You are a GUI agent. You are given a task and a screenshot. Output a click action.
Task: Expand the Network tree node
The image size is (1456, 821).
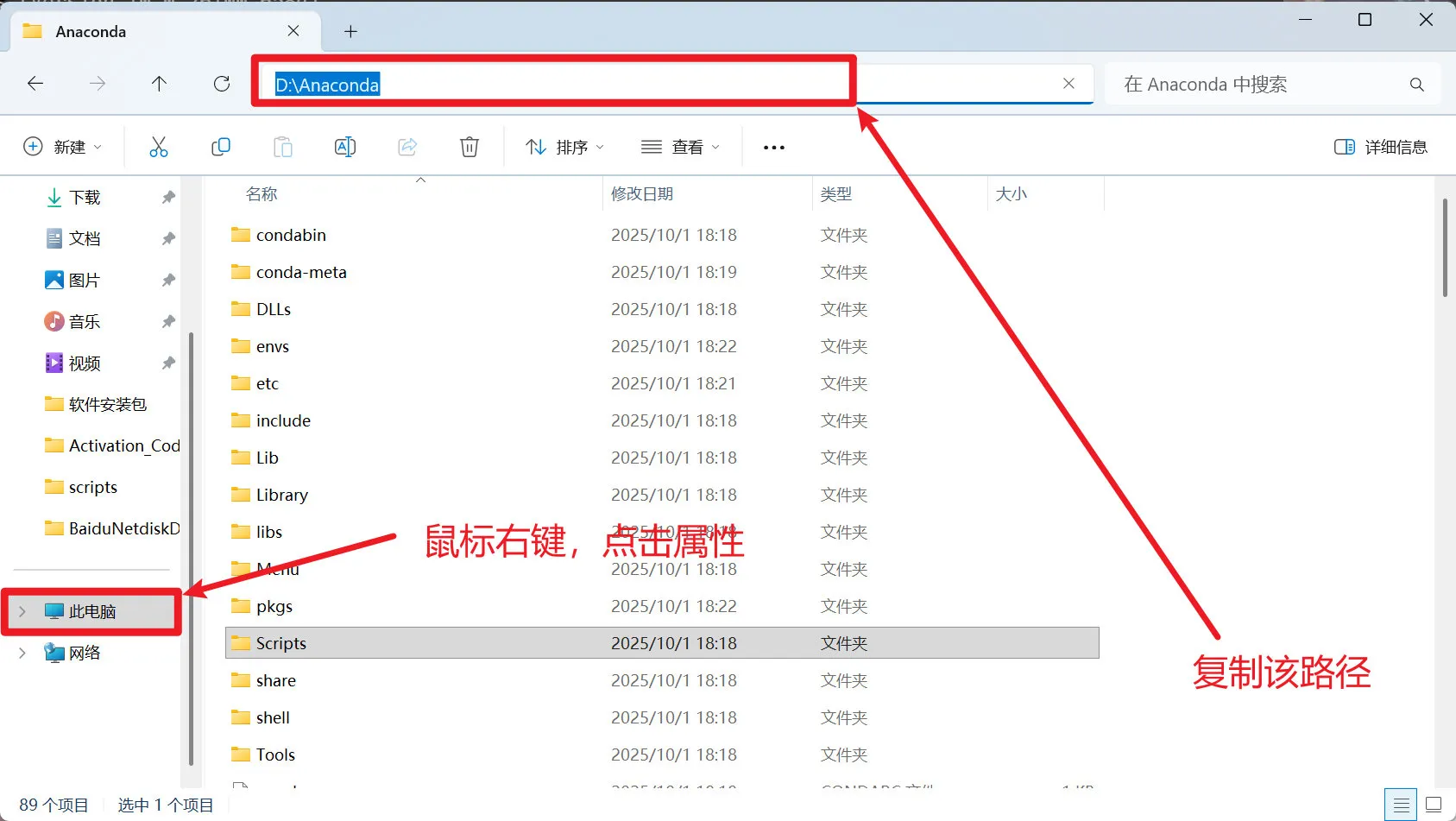pyautogui.click(x=22, y=653)
